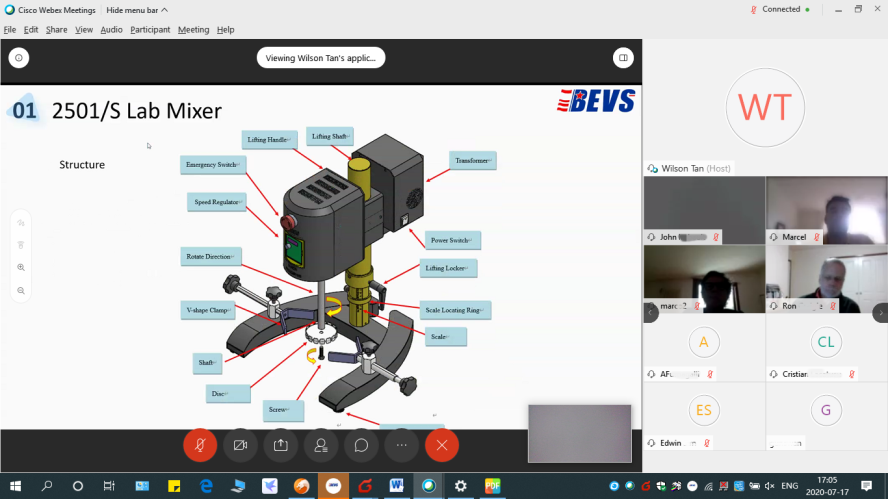The height and width of the screenshot is (499, 888).
Task: Unmute microphone with the red mic button
Action: [200, 445]
